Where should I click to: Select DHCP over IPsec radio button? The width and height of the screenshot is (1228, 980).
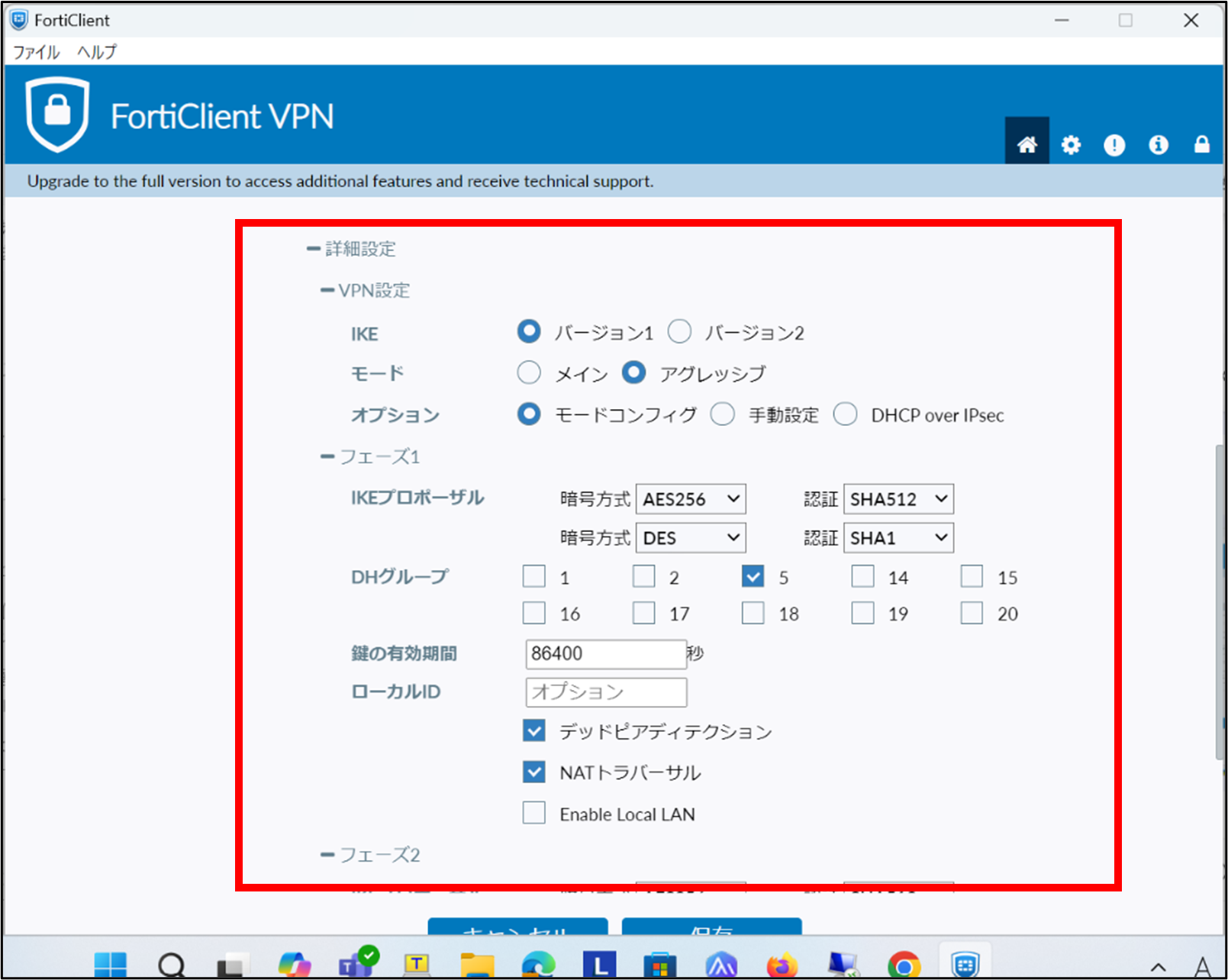pos(846,414)
